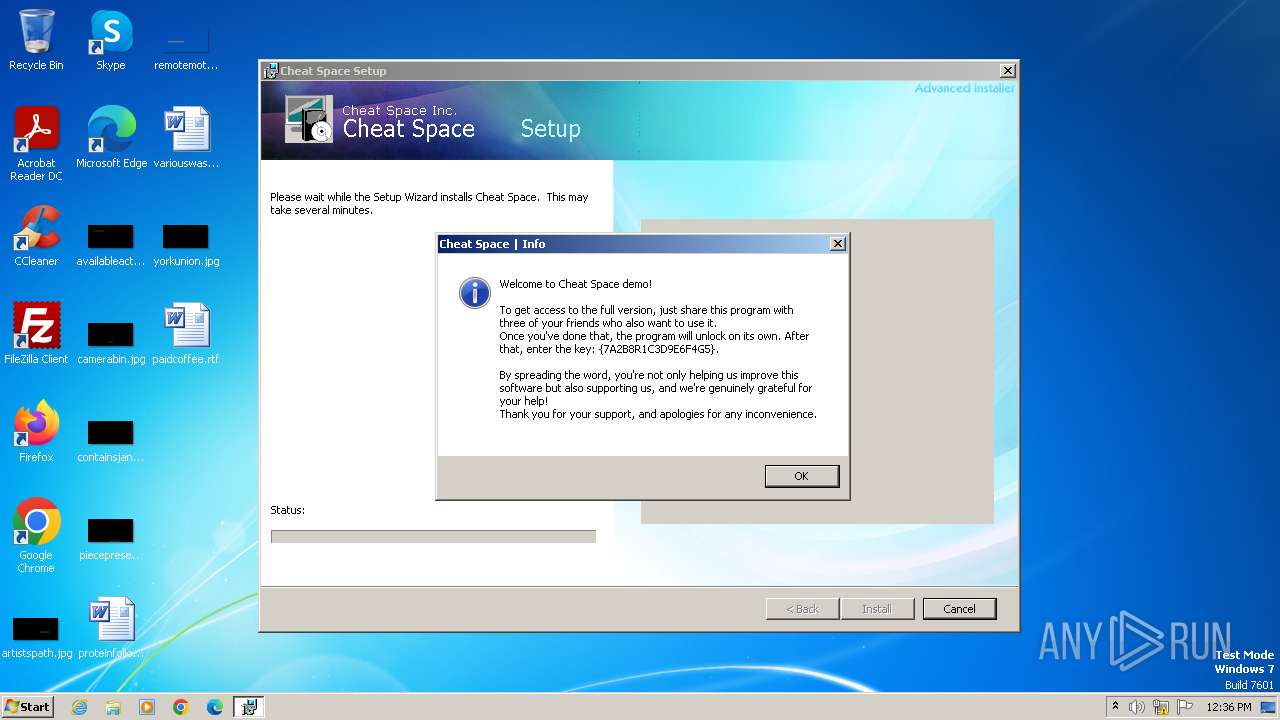Click the Advanced Installer link text
This screenshot has height=720, width=1280.
[964, 88]
